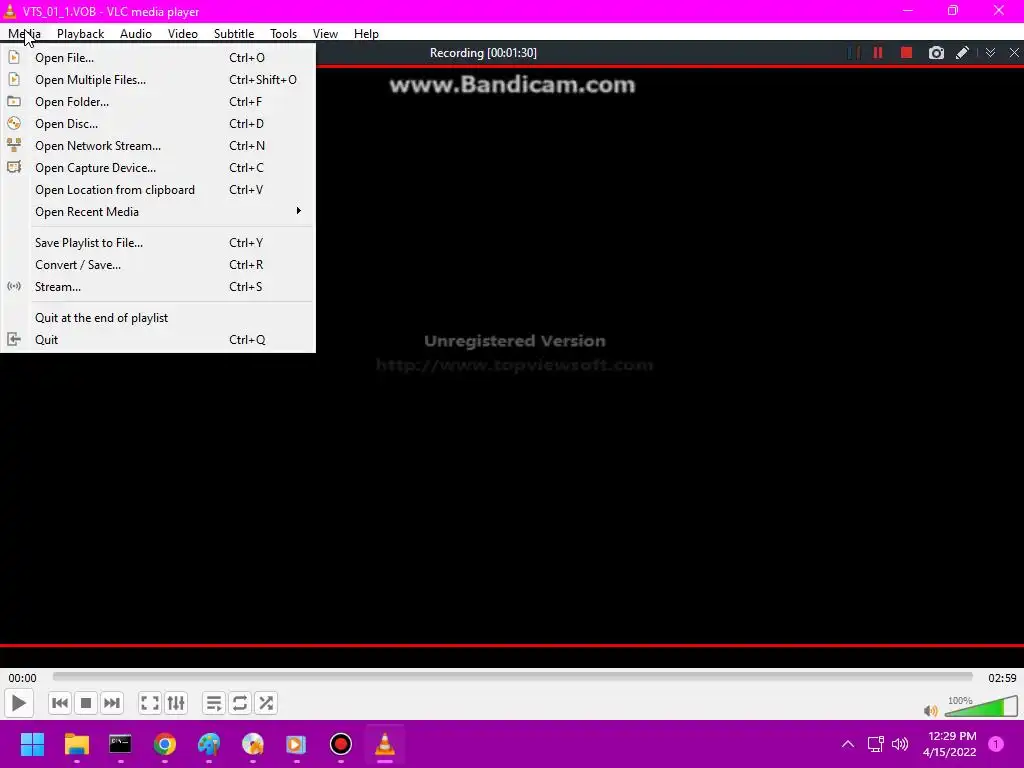Skip to previous media track
The width and height of the screenshot is (1024, 768).
(x=59, y=703)
